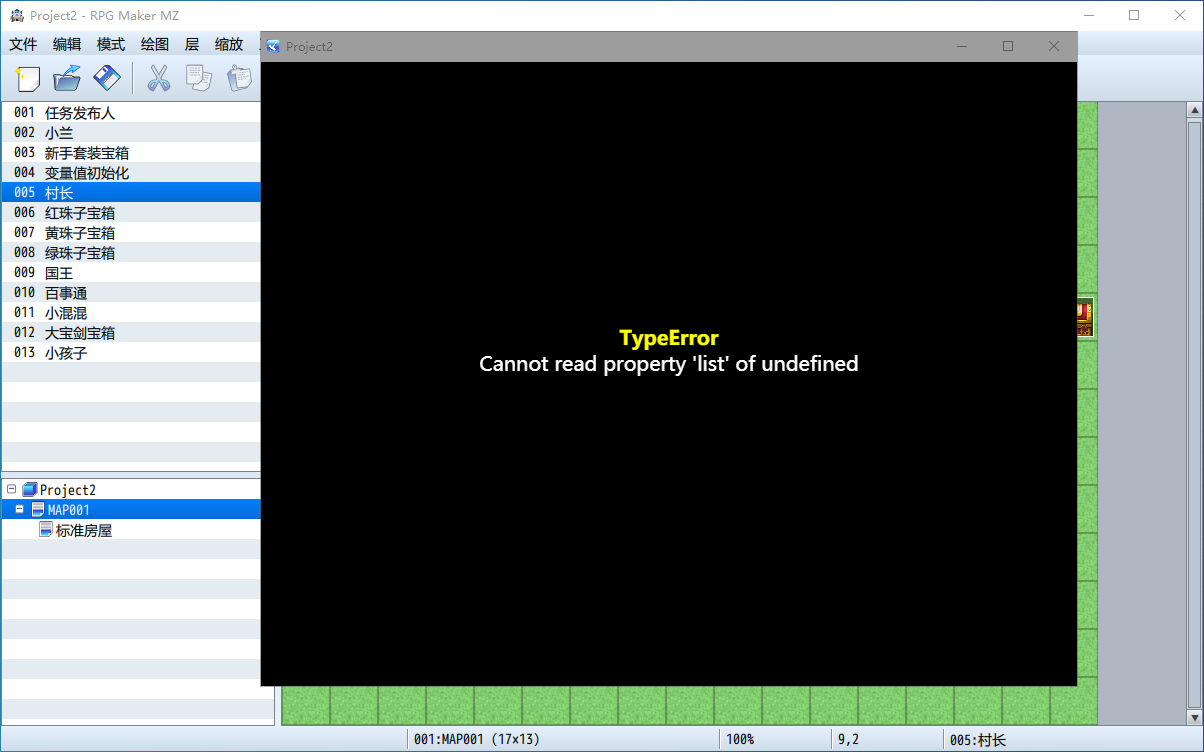1204x752 pixels.
Task: Click the scrollbar up arrow in map editor
Action: coord(1194,110)
